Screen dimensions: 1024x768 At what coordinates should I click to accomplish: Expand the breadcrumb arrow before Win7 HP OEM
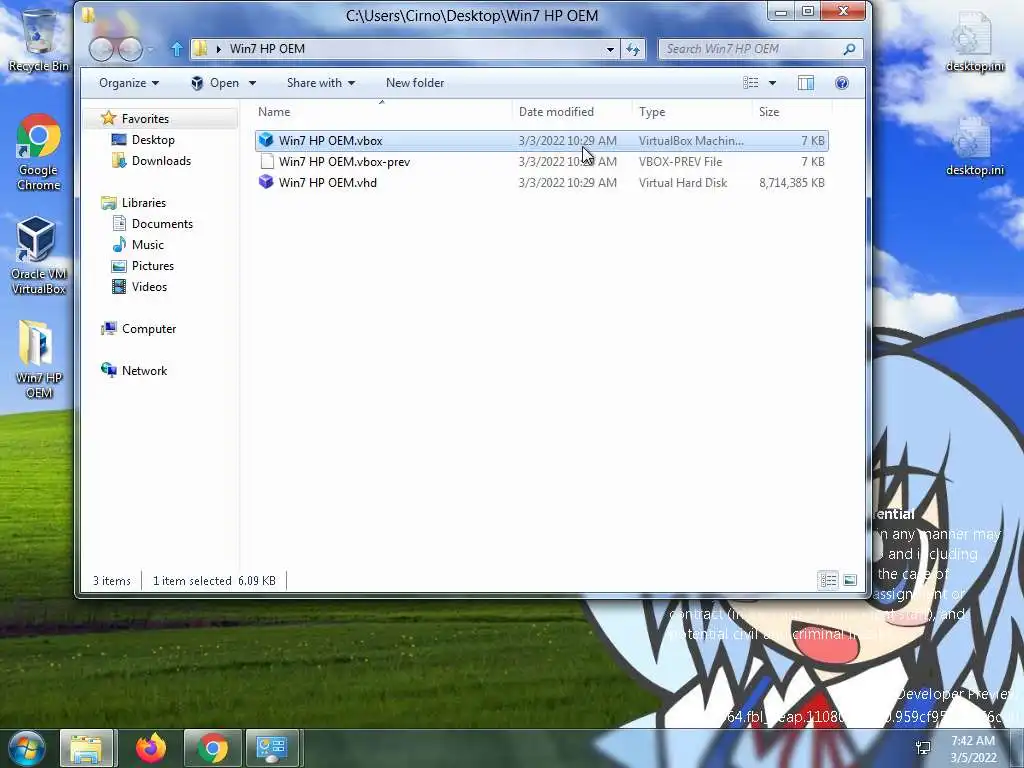(218, 49)
